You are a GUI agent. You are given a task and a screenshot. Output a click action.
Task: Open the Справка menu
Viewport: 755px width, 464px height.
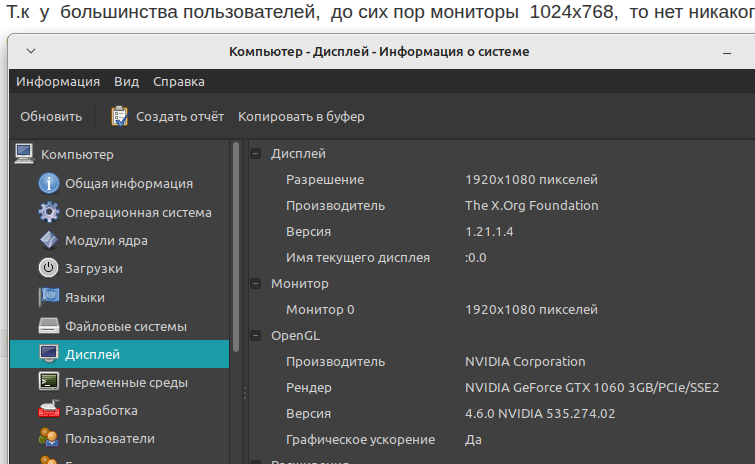coord(180,82)
